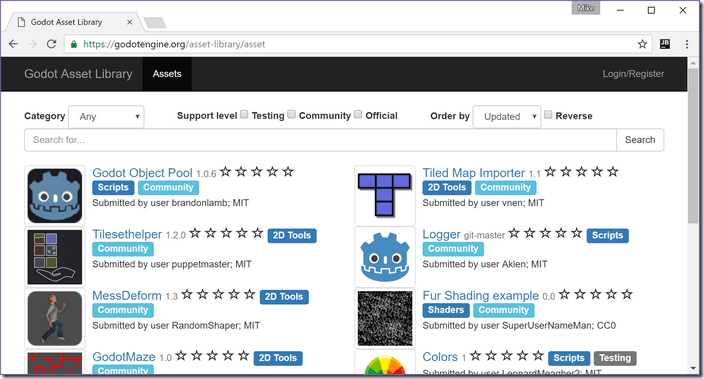This screenshot has height=379, width=704.
Task: Enable the Testing support level checkbox
Action: [x=244, y=115]
